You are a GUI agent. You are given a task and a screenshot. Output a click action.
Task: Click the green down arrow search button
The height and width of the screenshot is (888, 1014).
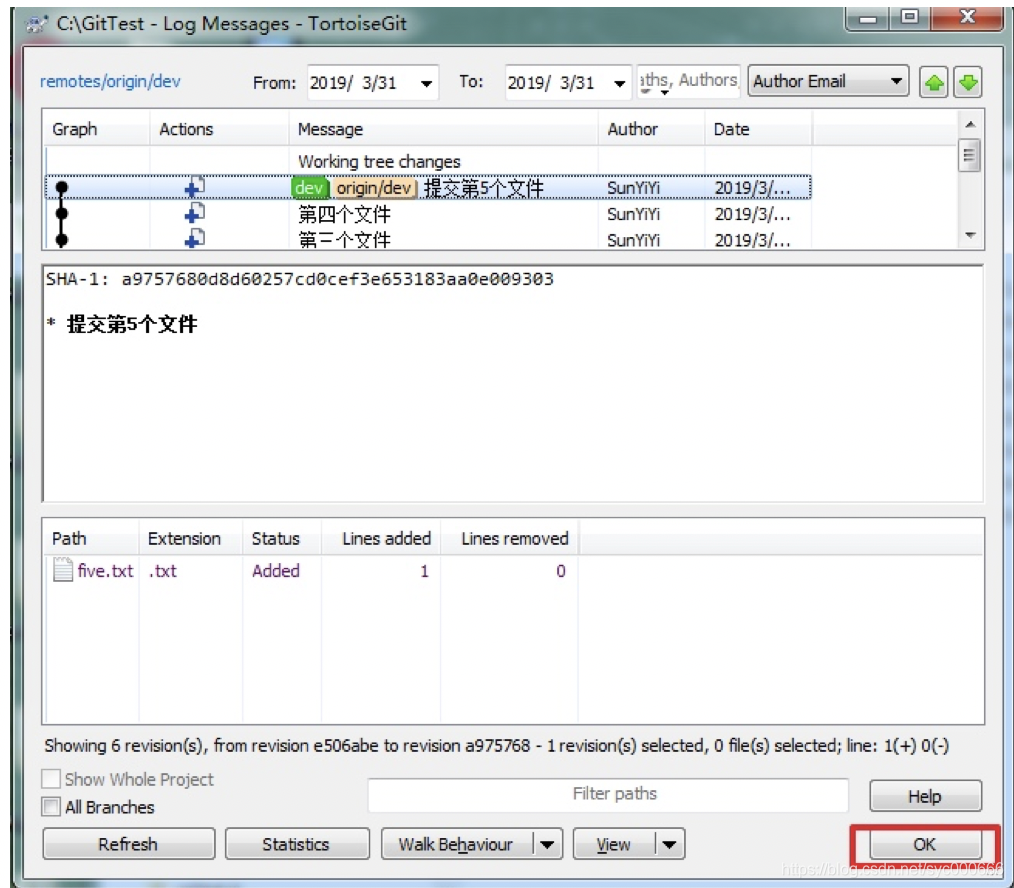click(x=967, y=82)
